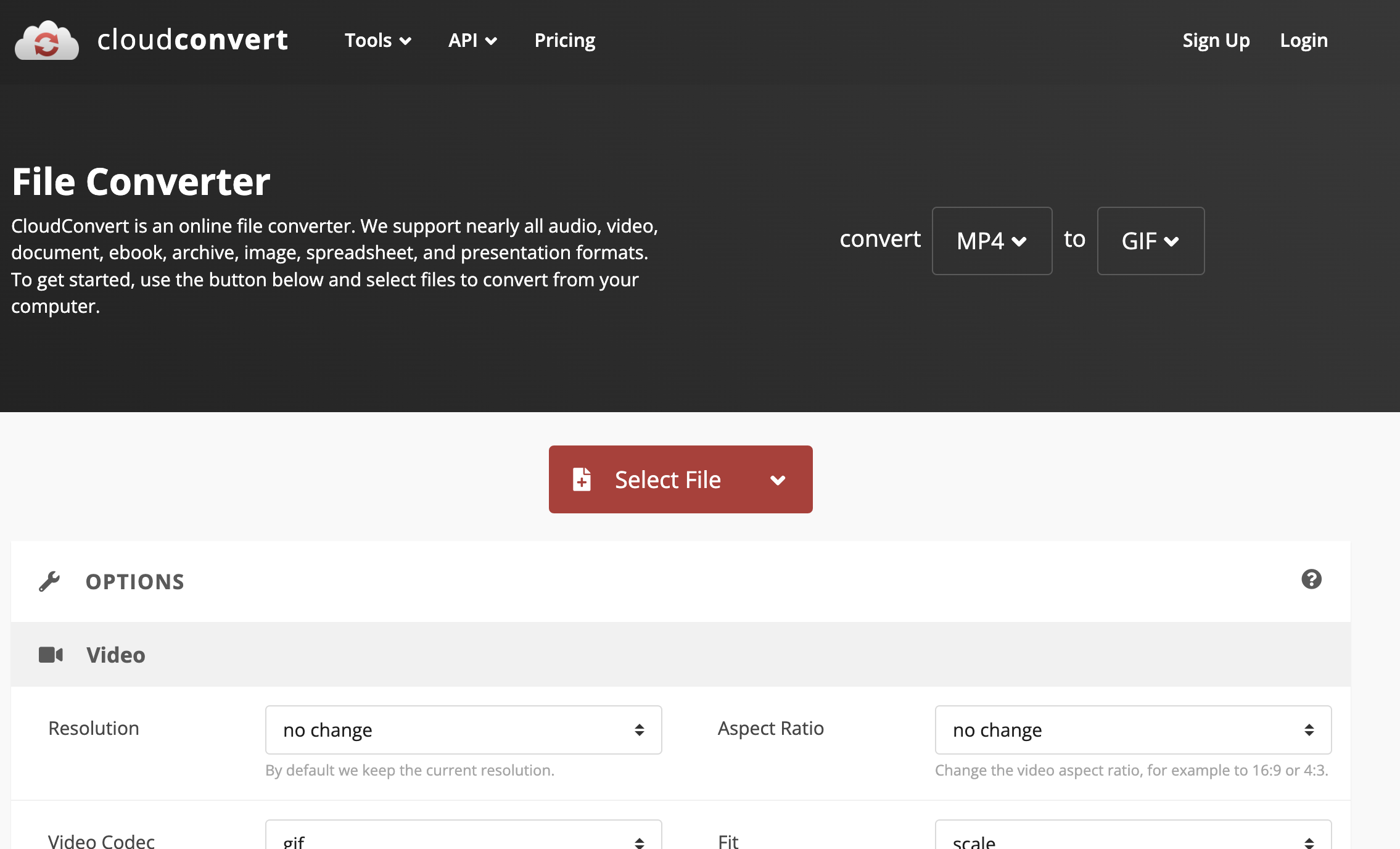Open the Video Codec gif selector
This screenshot has height=849, width=1400.
pos(463,839)
